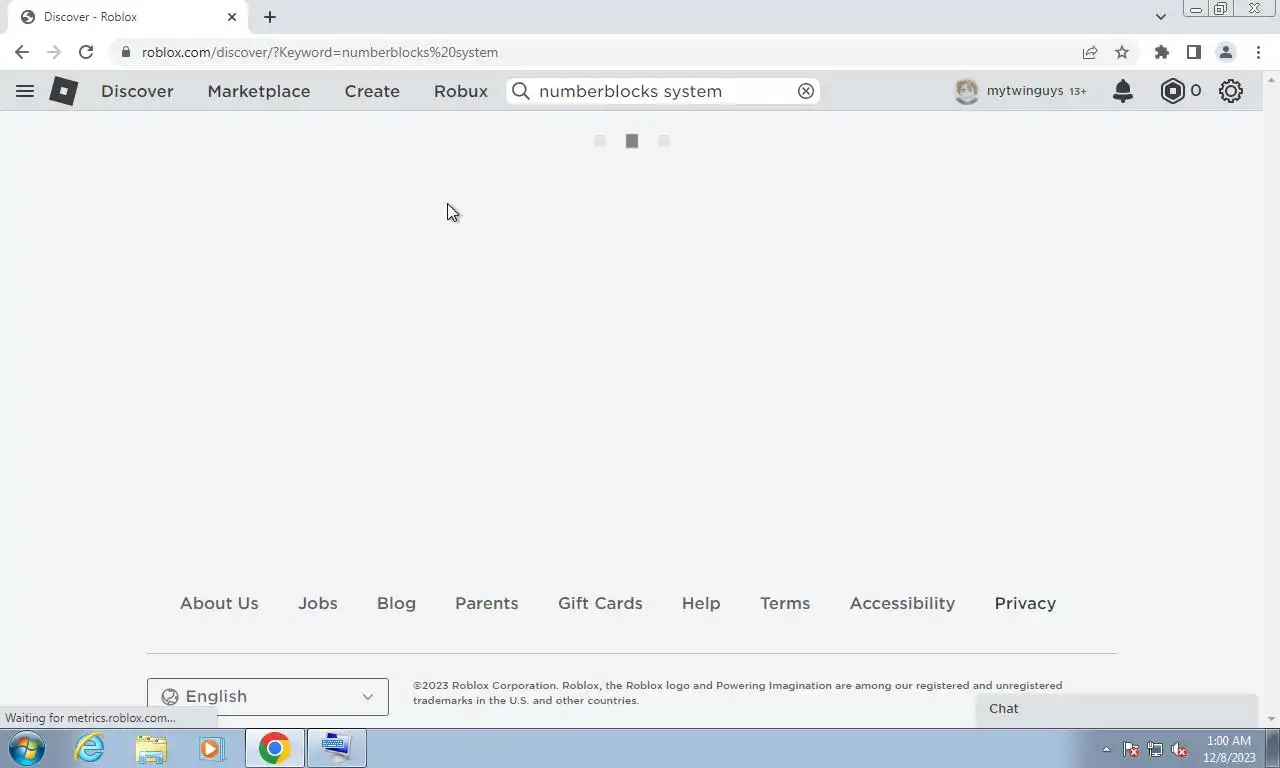
Task: Open the taskbar clock showing 1:00 AM
Action: tap(1229, 749)
